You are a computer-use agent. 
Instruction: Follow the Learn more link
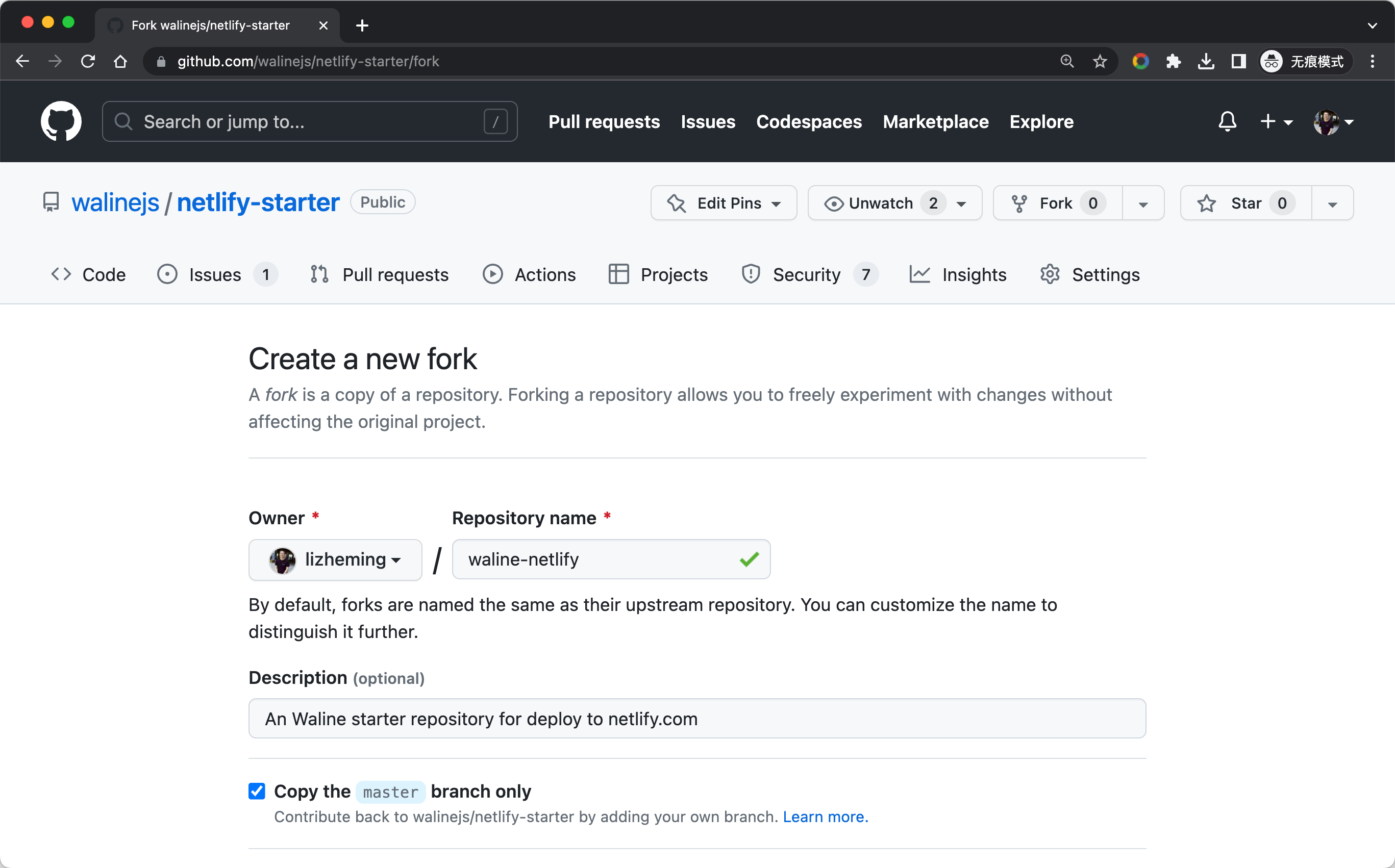[x=825, y=817]
